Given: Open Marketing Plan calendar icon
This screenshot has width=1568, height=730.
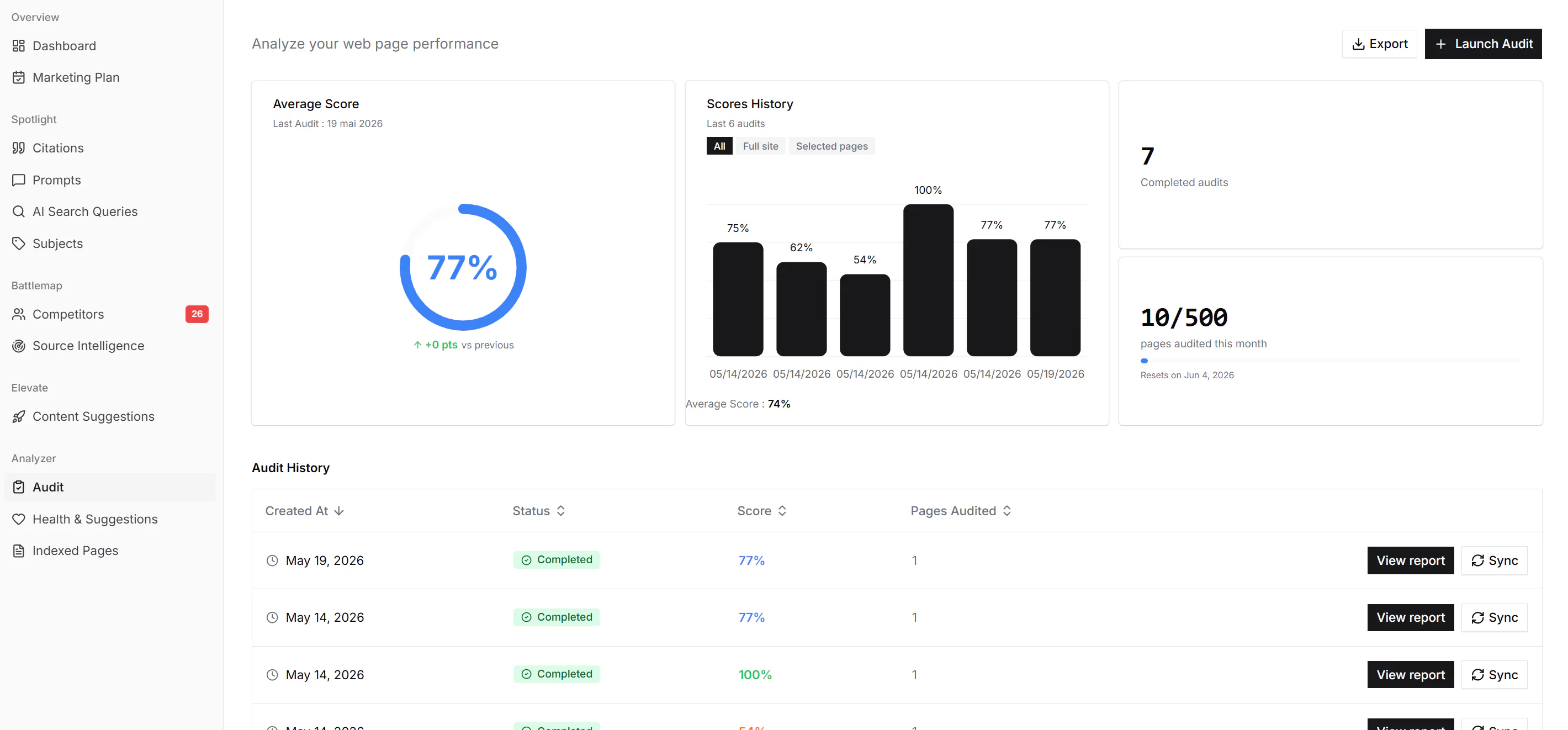Looking at the screenshot, I should [18, 77].
